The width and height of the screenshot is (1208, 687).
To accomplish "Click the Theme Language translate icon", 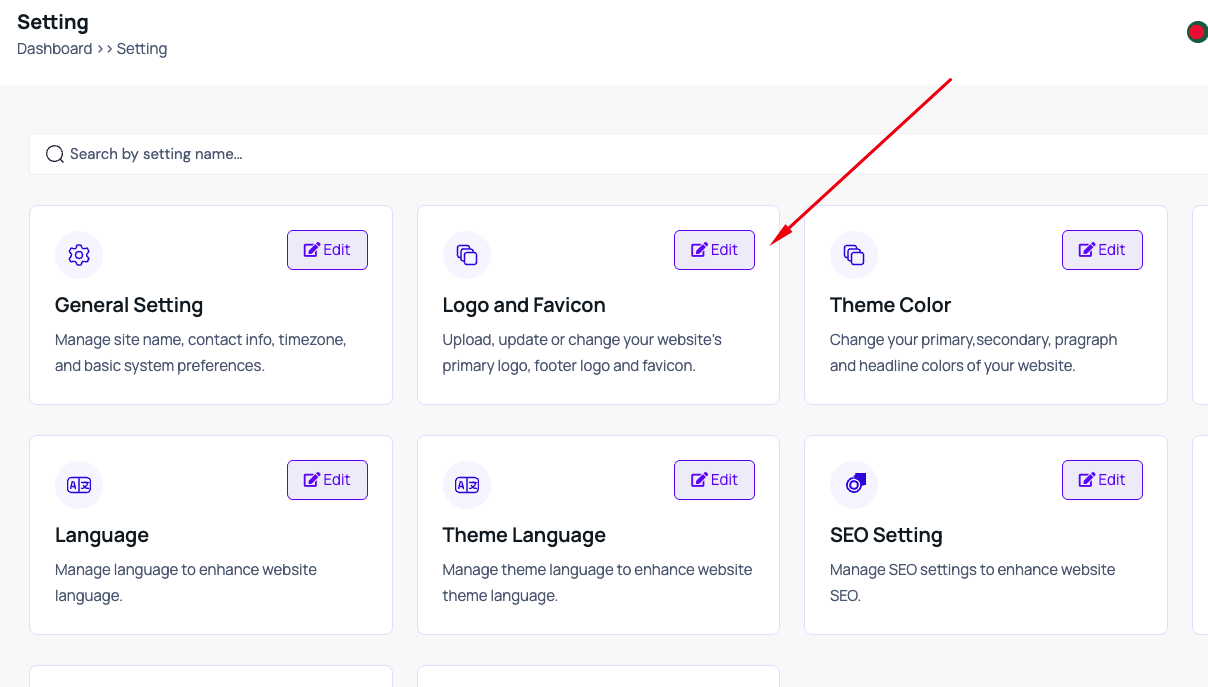I will point(467,485).
